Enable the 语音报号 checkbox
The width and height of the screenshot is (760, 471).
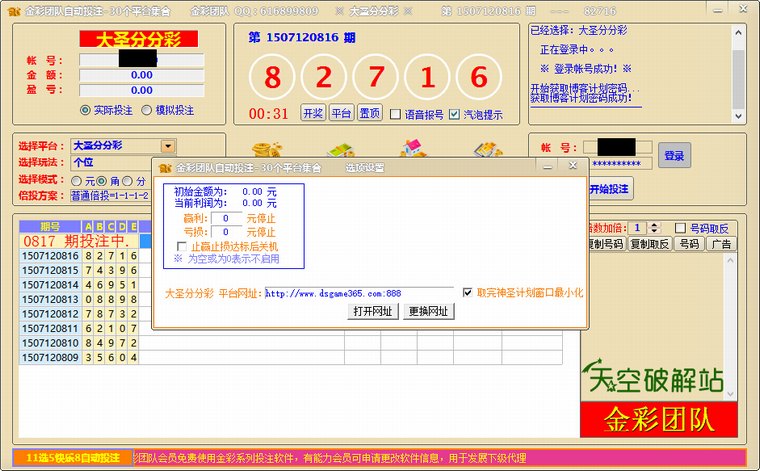pos(396,114)
